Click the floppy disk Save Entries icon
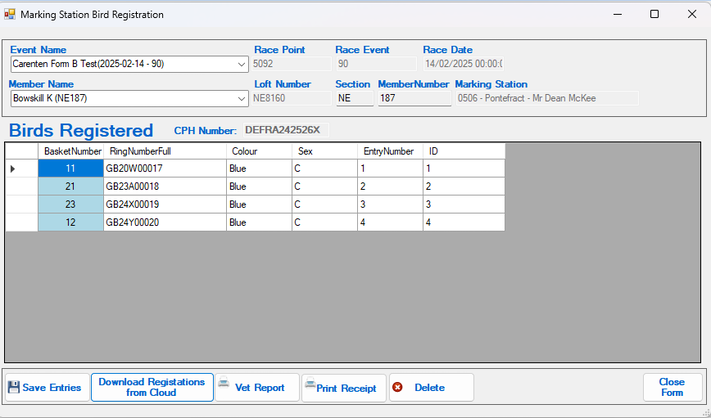Image resolution: width=711 pixels, height=418 pixels. tap(14, 387)
